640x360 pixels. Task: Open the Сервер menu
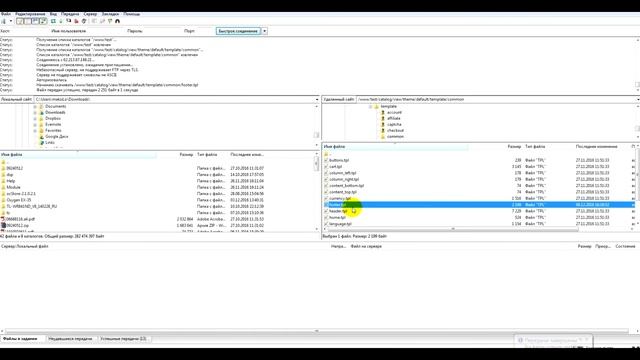[x=90, y=14]
